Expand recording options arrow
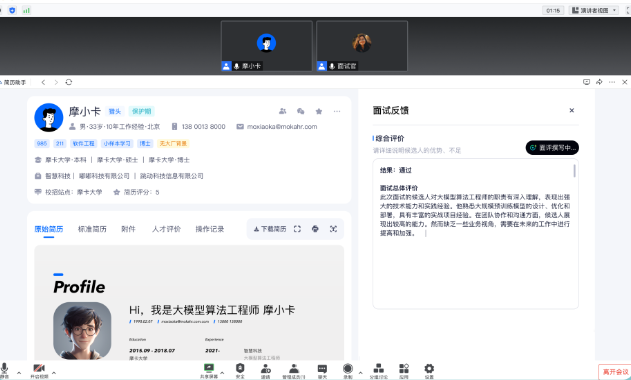Image resolution: width=631 pixels, height=380 pixels. tap(361, 373)
